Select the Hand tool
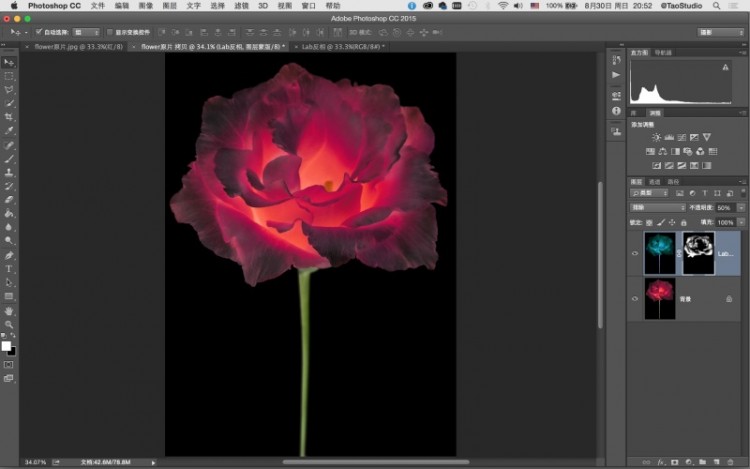The image size is (750, 469). [x=9, y=311]
